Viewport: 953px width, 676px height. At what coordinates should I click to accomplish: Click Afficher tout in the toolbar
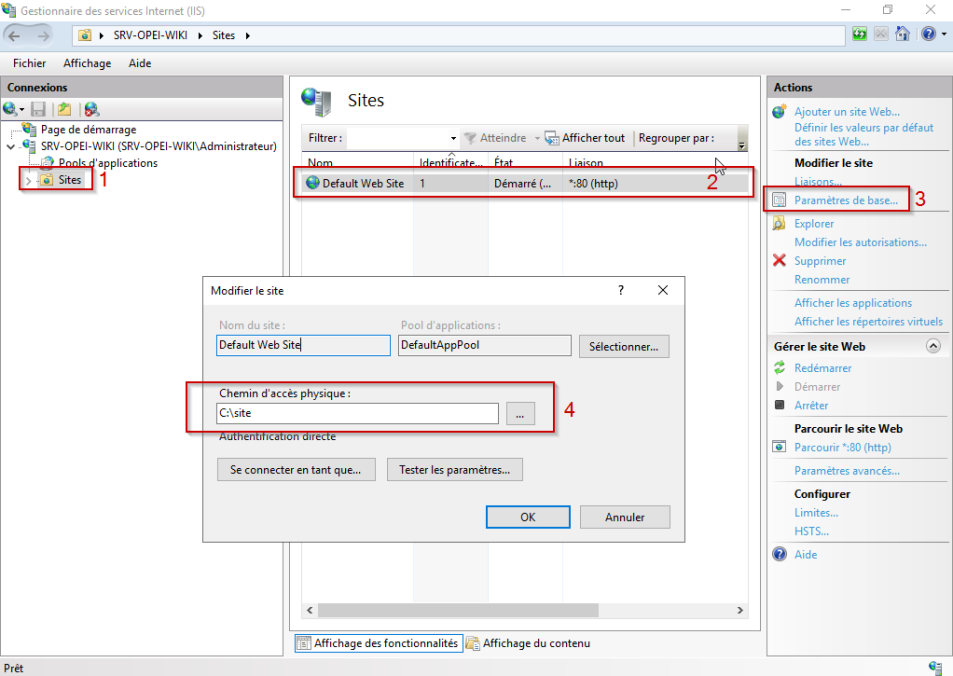(x=586, y=138)
